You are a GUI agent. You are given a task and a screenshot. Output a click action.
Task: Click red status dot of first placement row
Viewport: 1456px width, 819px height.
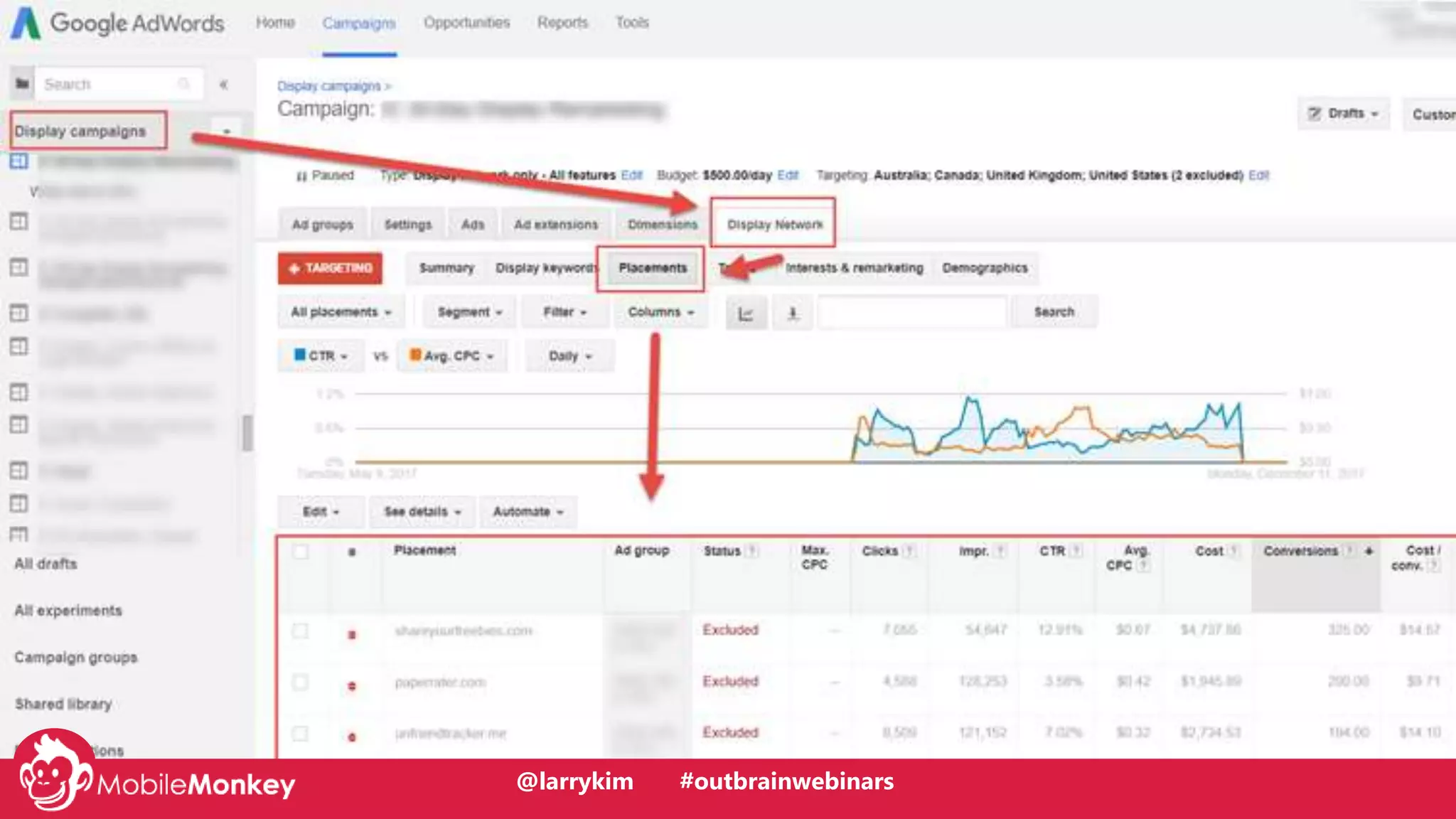click(x=352, y=634)
